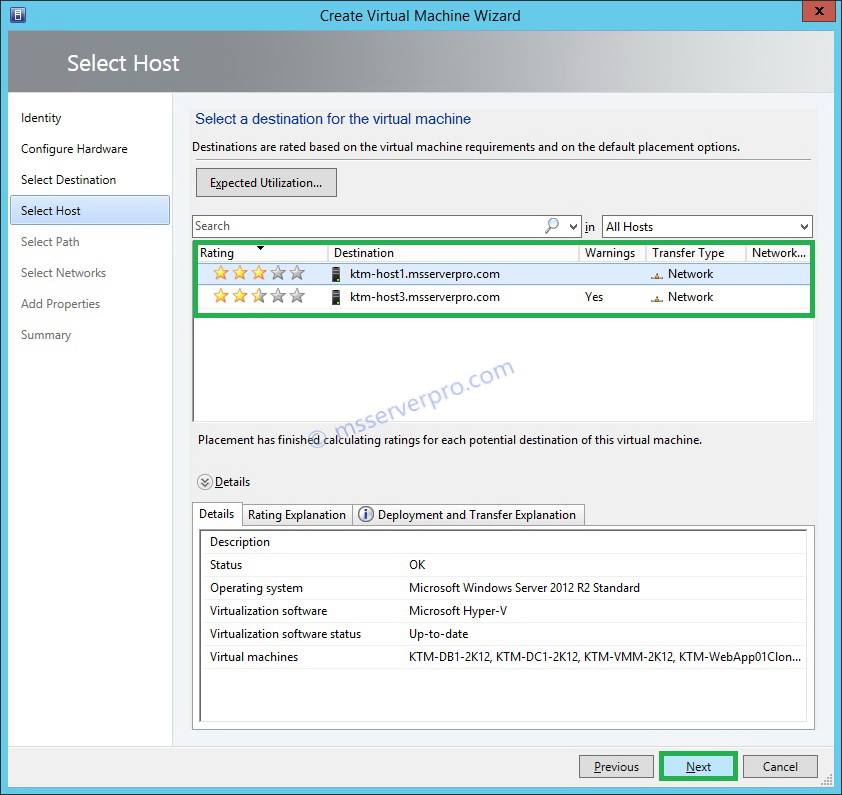Viewport: 842px width, 795px height.
Task: Click the network transfer icon in the ktm-host1 row
Action: 657,276
